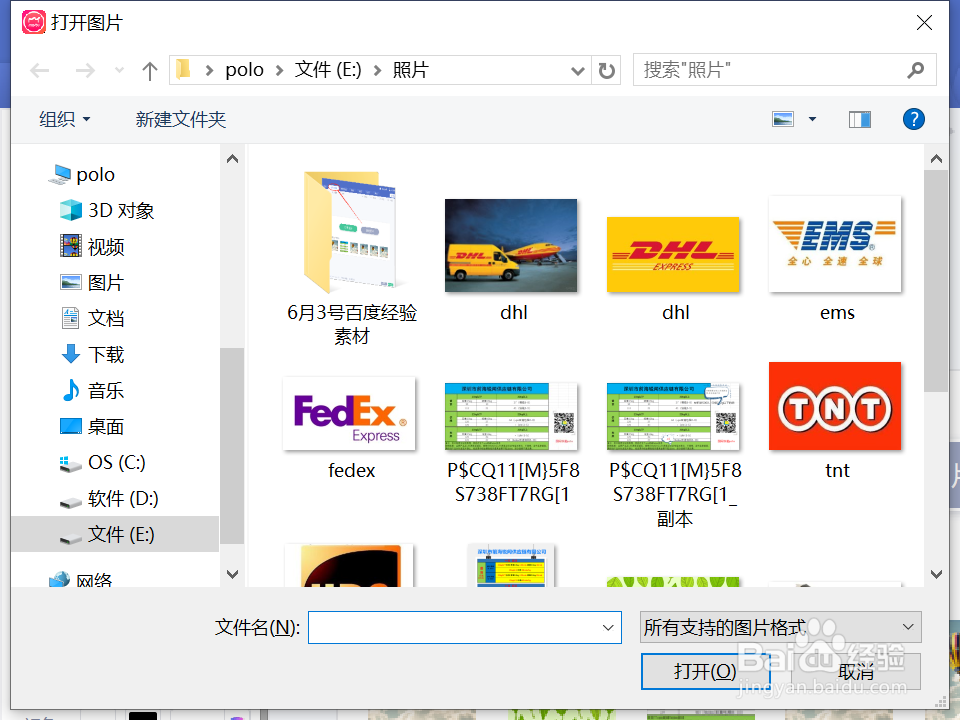Screen dimensions: 960x720
Task: Click the 打开(O) button
Action: point(705,672)
